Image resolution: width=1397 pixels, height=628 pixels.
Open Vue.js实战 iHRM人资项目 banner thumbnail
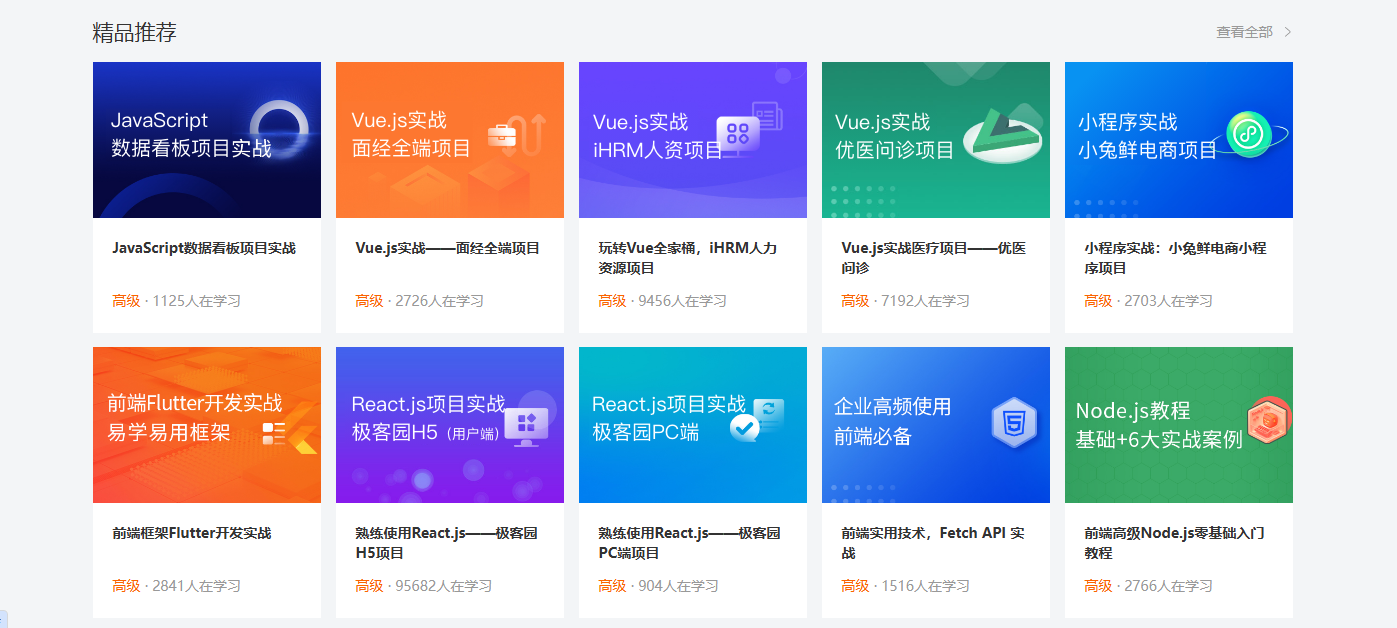(x=693, y=140)
